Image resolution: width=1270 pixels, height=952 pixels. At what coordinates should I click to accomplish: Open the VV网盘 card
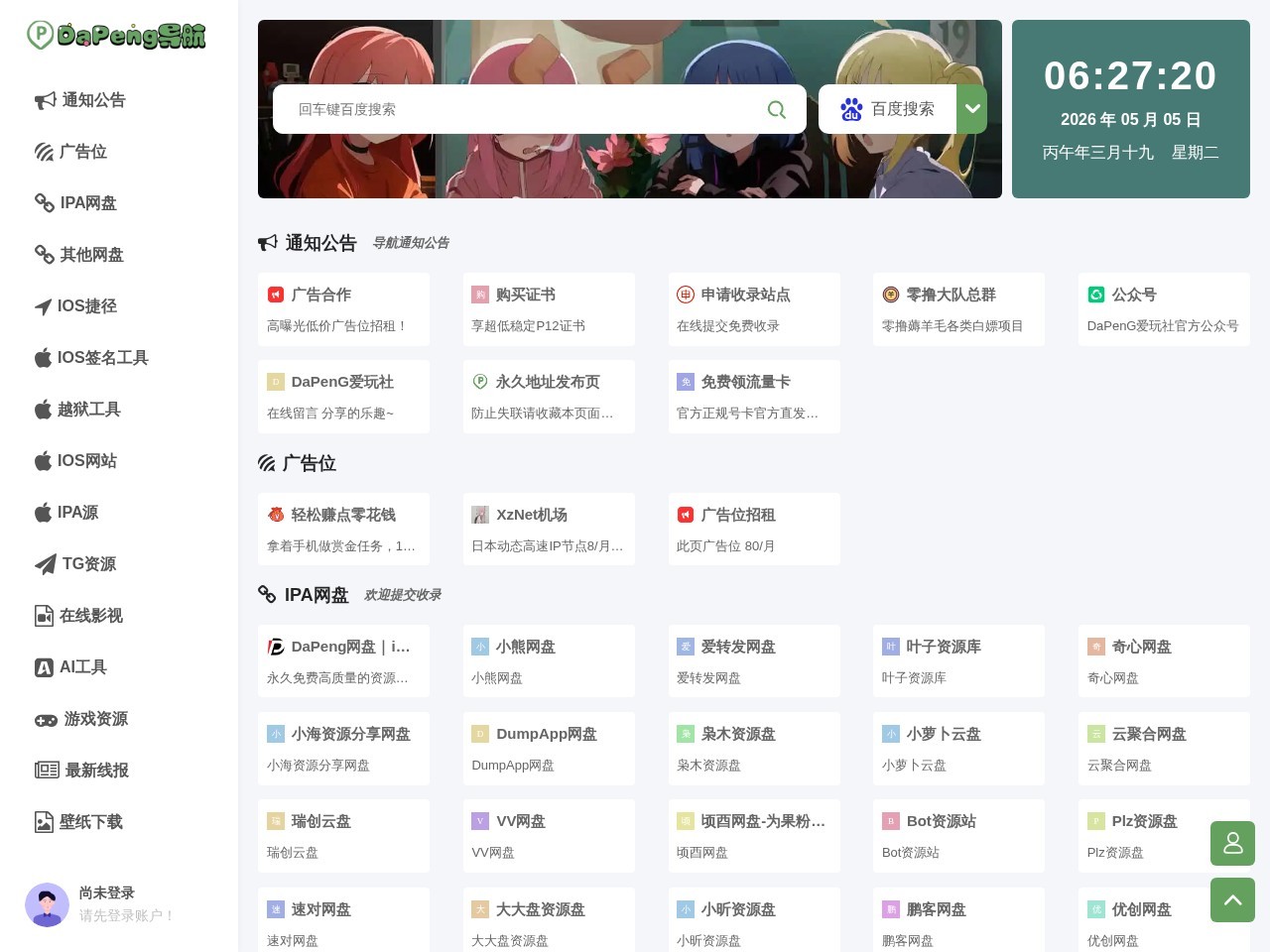pyautogui.click(x=549, y=836)
